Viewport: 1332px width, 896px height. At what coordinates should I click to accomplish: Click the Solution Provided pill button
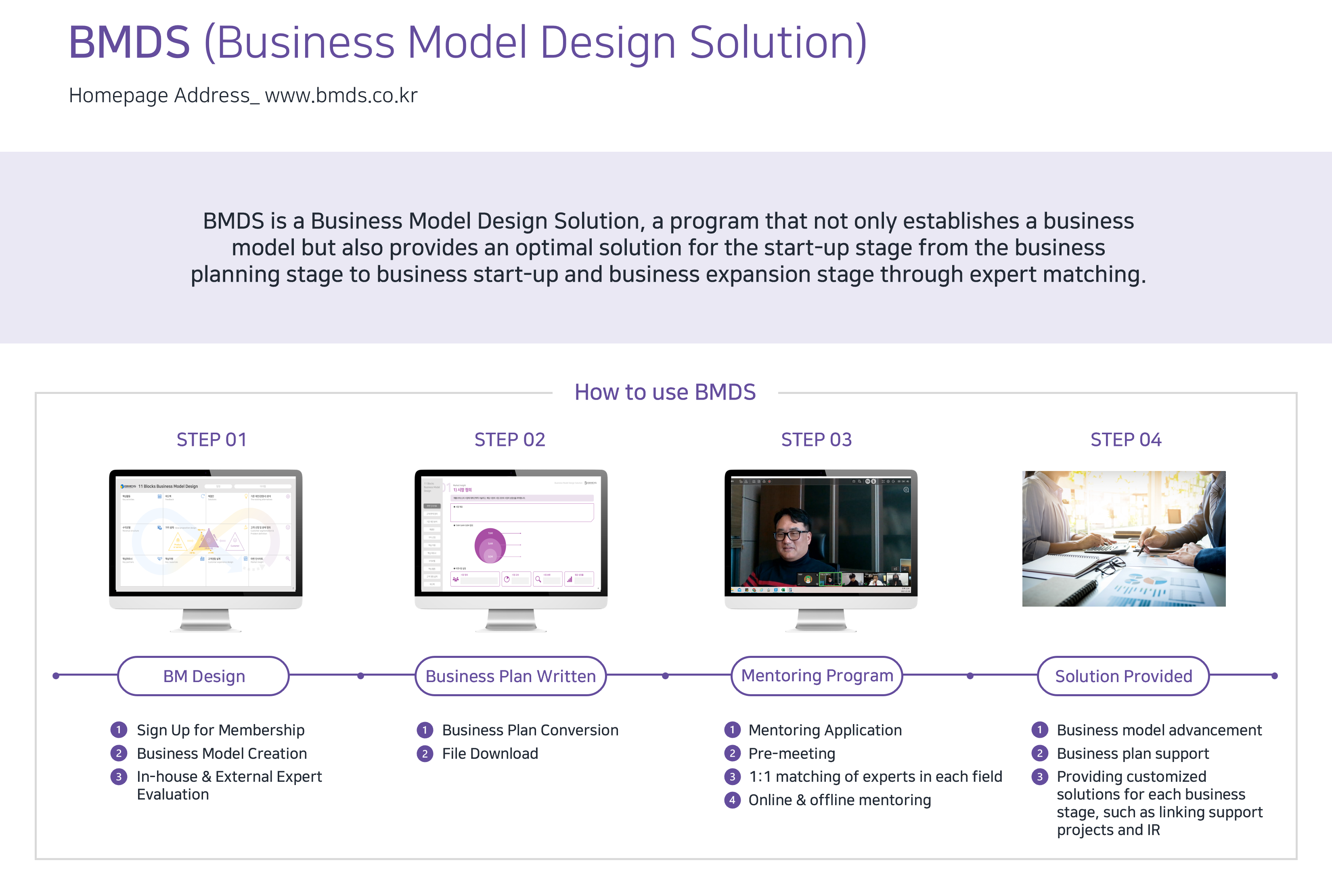pyautogui.click(x=1123, y=676)
